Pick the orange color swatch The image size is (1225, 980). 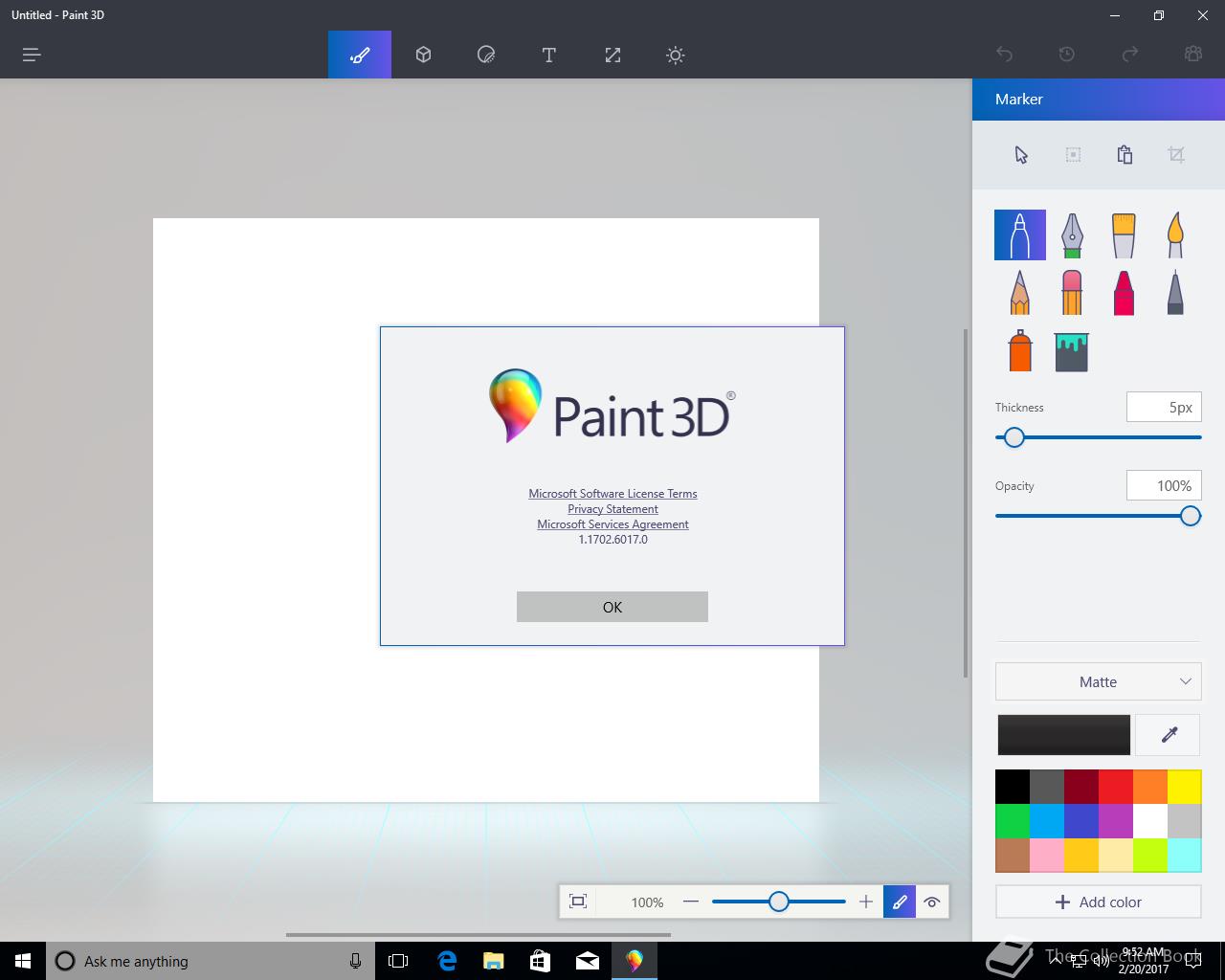point(1150,787)
